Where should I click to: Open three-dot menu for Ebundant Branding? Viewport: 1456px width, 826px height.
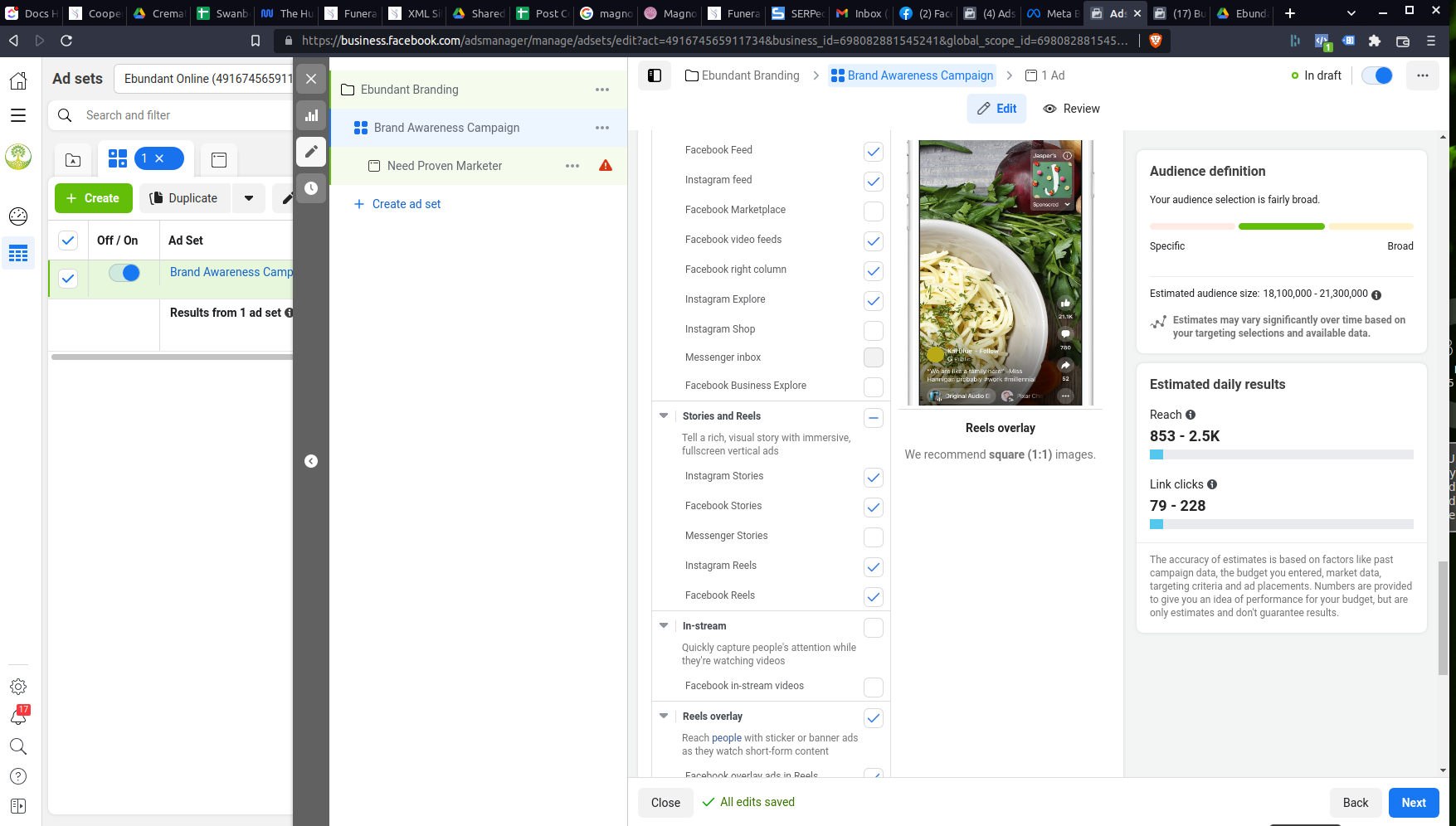[602, 90]
